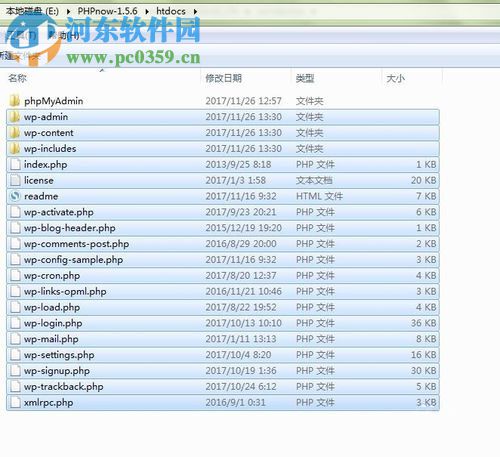Image resolution: width=500 pixels, height=457 pixels.
Task: Expand breadcrumb arrow after 本地磁盘 (E:)
Action: 68,12
